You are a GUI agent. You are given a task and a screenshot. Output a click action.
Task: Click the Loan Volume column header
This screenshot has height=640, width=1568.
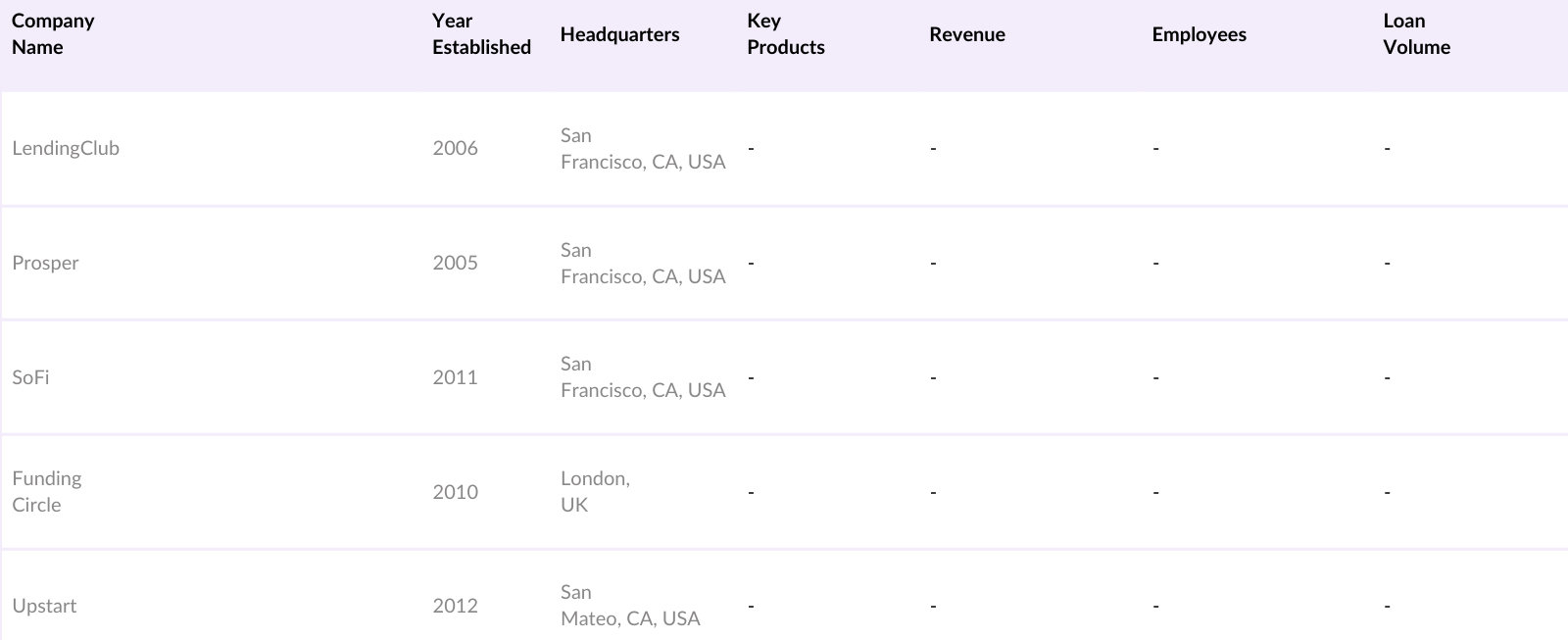tap(1416, 34)
